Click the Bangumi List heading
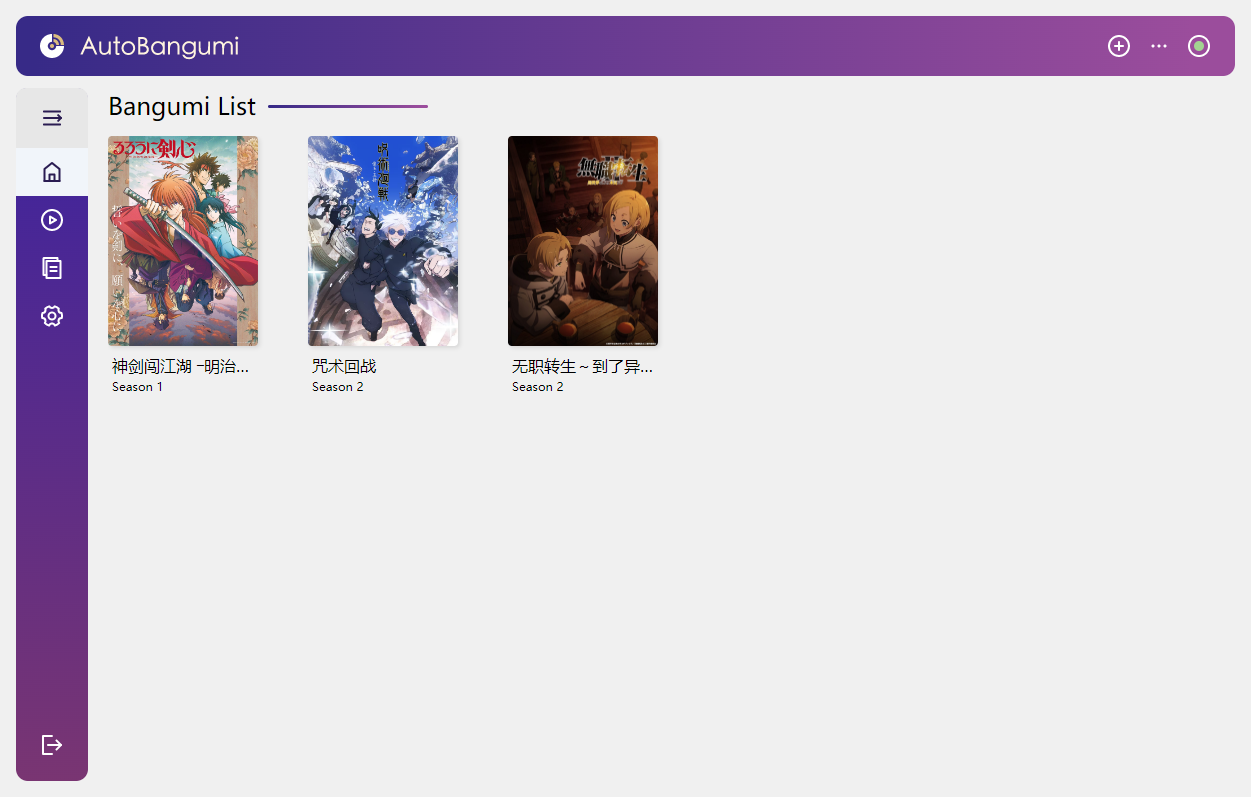 coord(182,107)
